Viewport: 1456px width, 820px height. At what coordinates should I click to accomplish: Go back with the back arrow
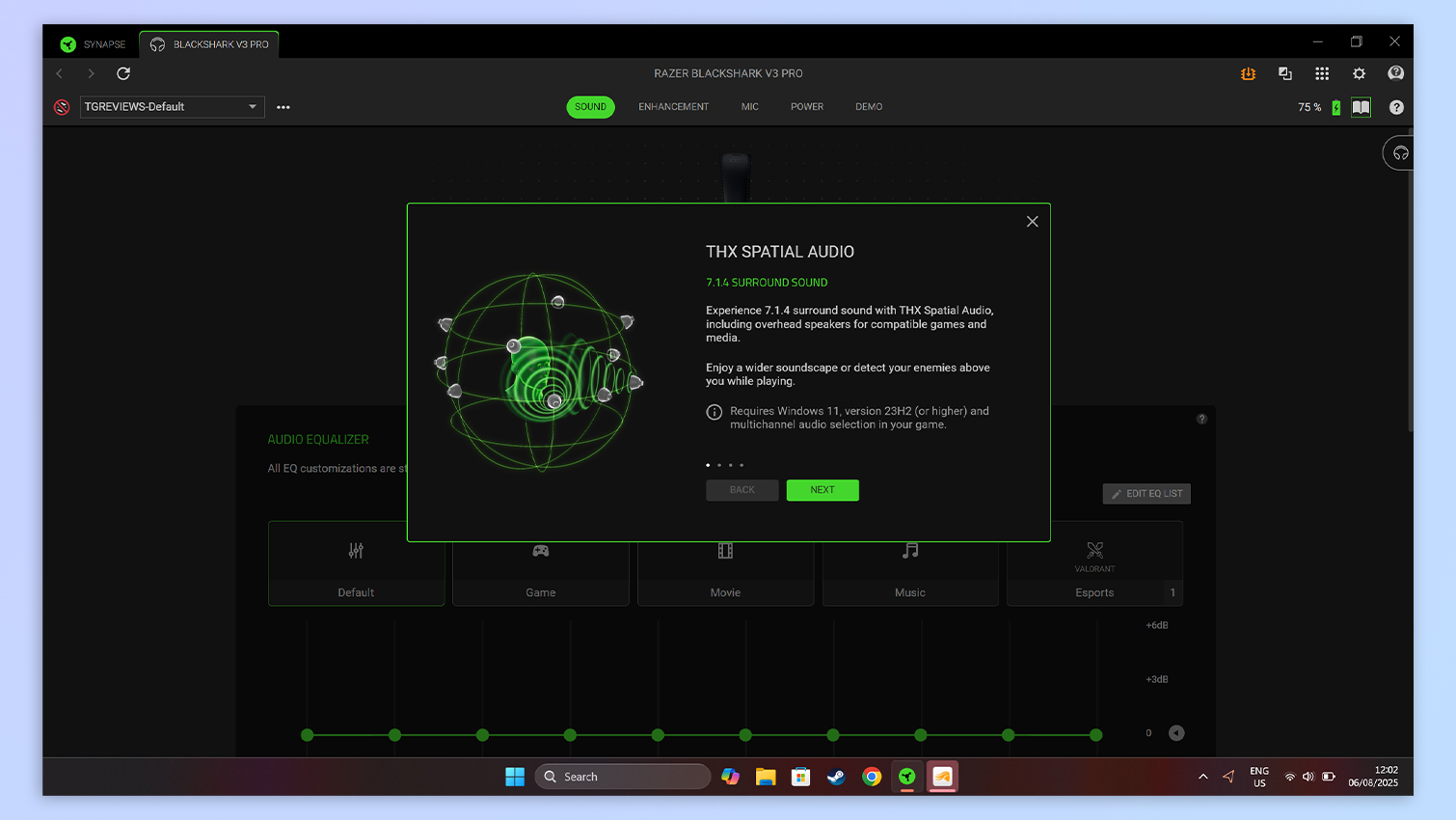60,73
